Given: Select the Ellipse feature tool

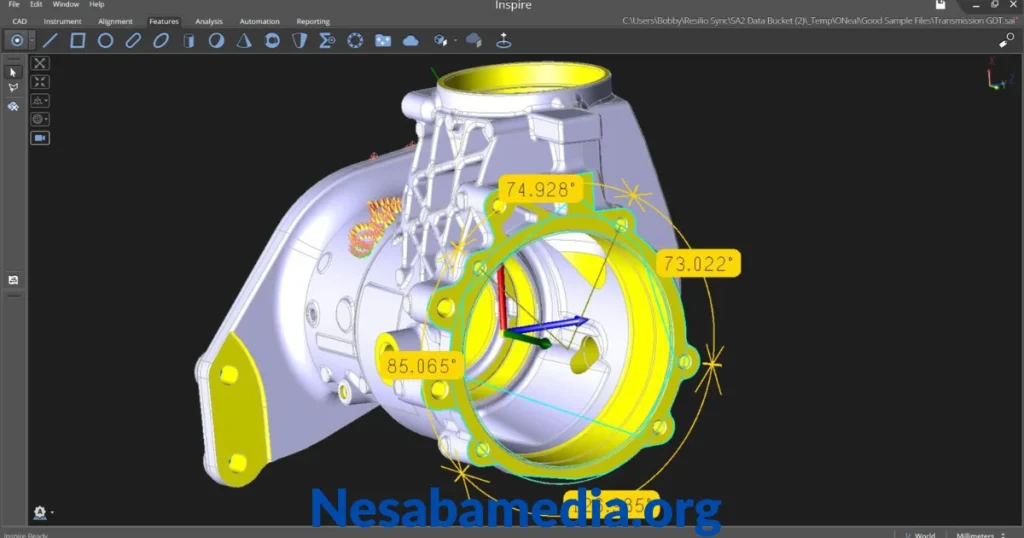Looking at the screenshot, I should point(161,40).
